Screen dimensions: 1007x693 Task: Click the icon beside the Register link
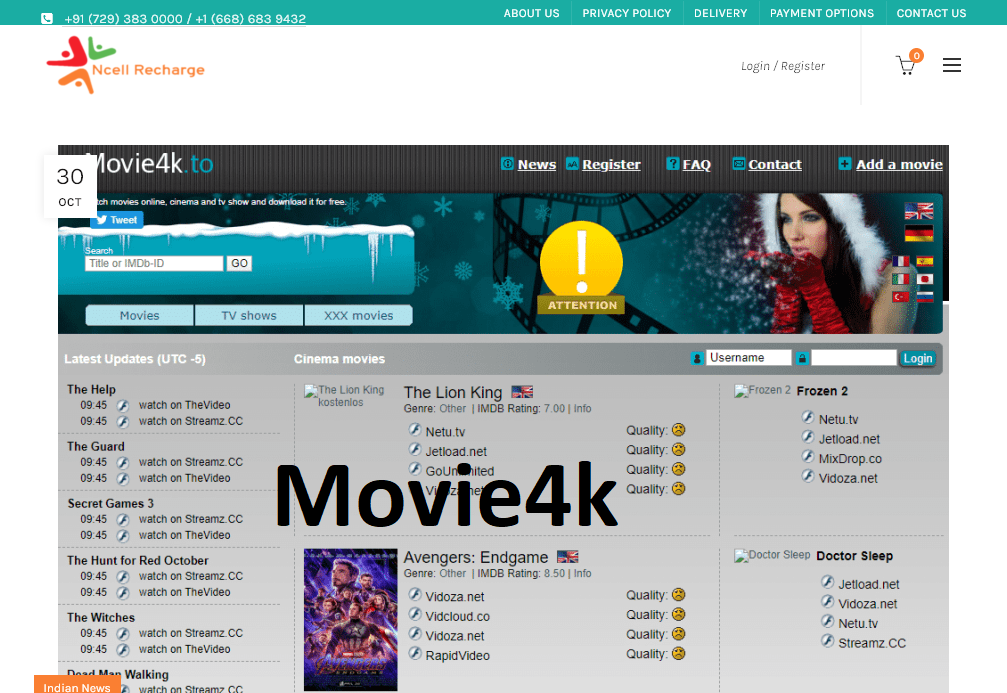pyautogui.click(x=572, y=164)
